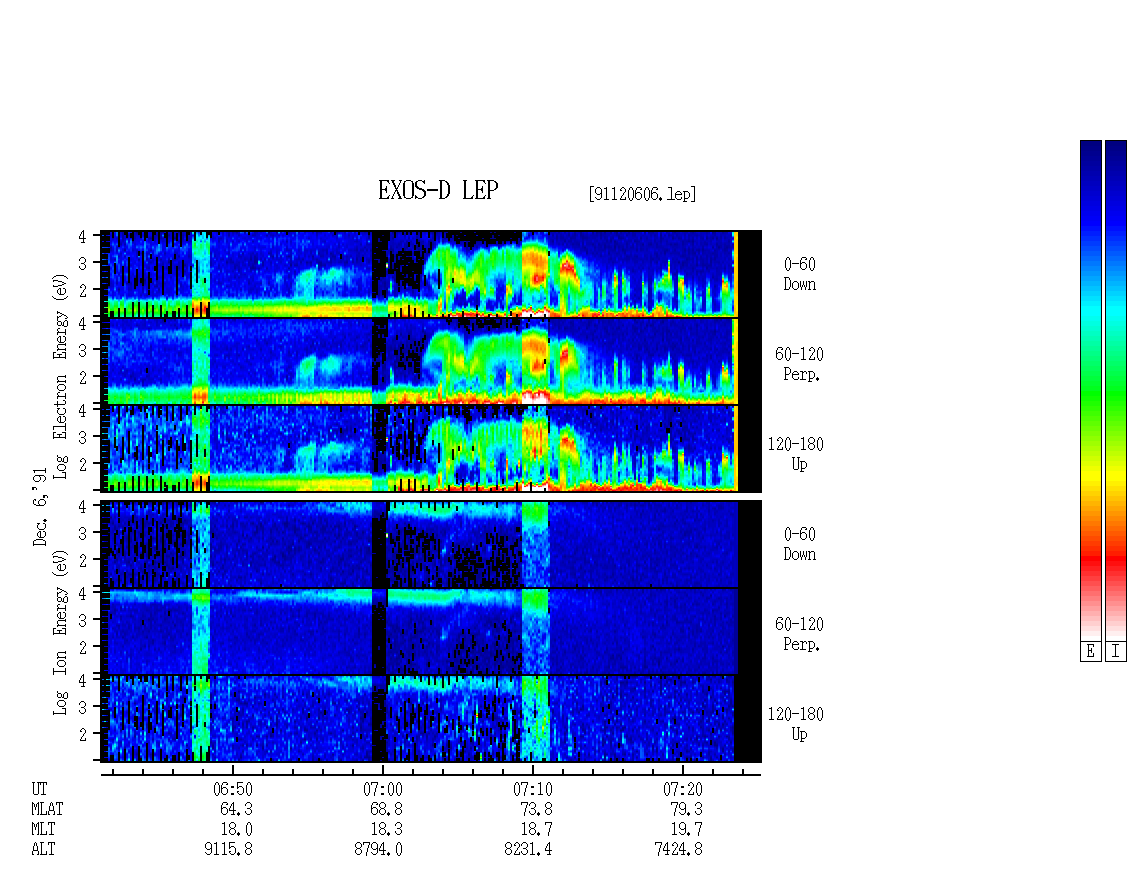The height and width of the screenshot is (875, 1130).
Task: Select the ALT value 9115.8
Action: [x=228, y=850]
